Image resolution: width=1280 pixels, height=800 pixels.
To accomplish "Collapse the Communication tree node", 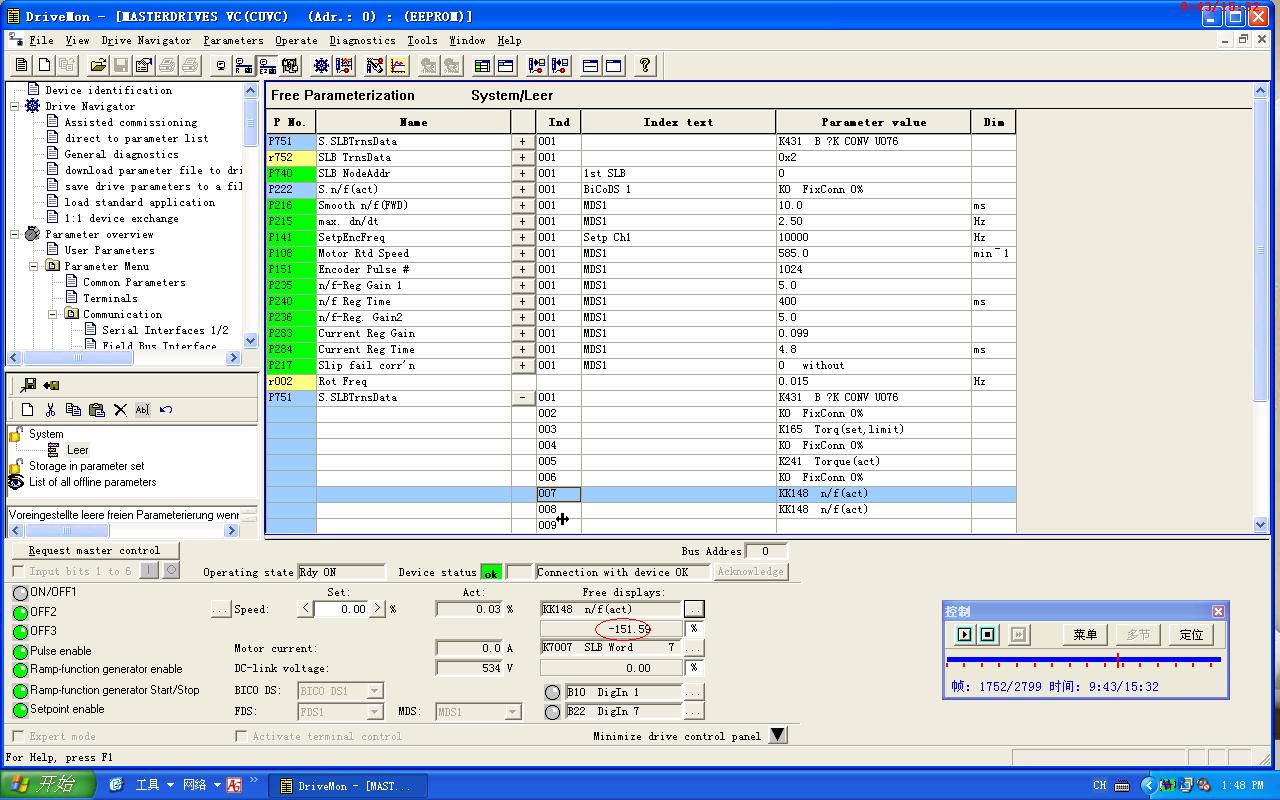I will pyautogui.click(x=52, y=314).
